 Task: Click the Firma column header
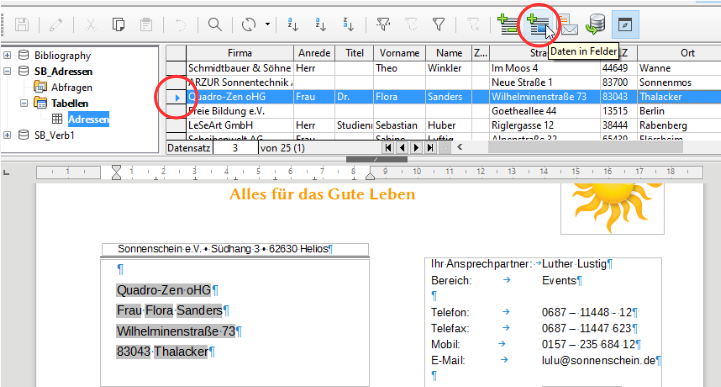pyautogui.click(x=240, y=53)
